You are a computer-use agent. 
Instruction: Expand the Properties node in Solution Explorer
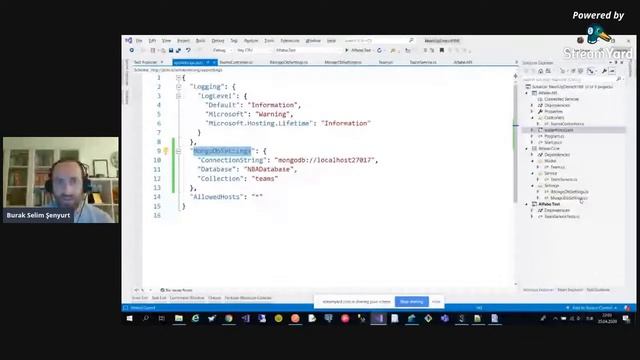pyautogui.click(x=532, y=111)
